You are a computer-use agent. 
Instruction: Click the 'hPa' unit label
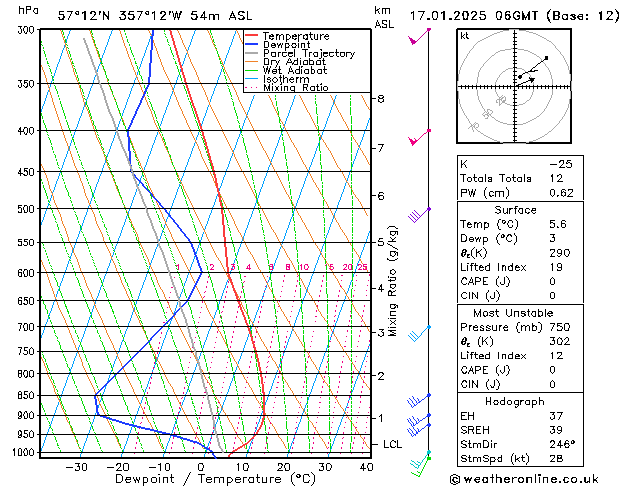coord(28,10)
